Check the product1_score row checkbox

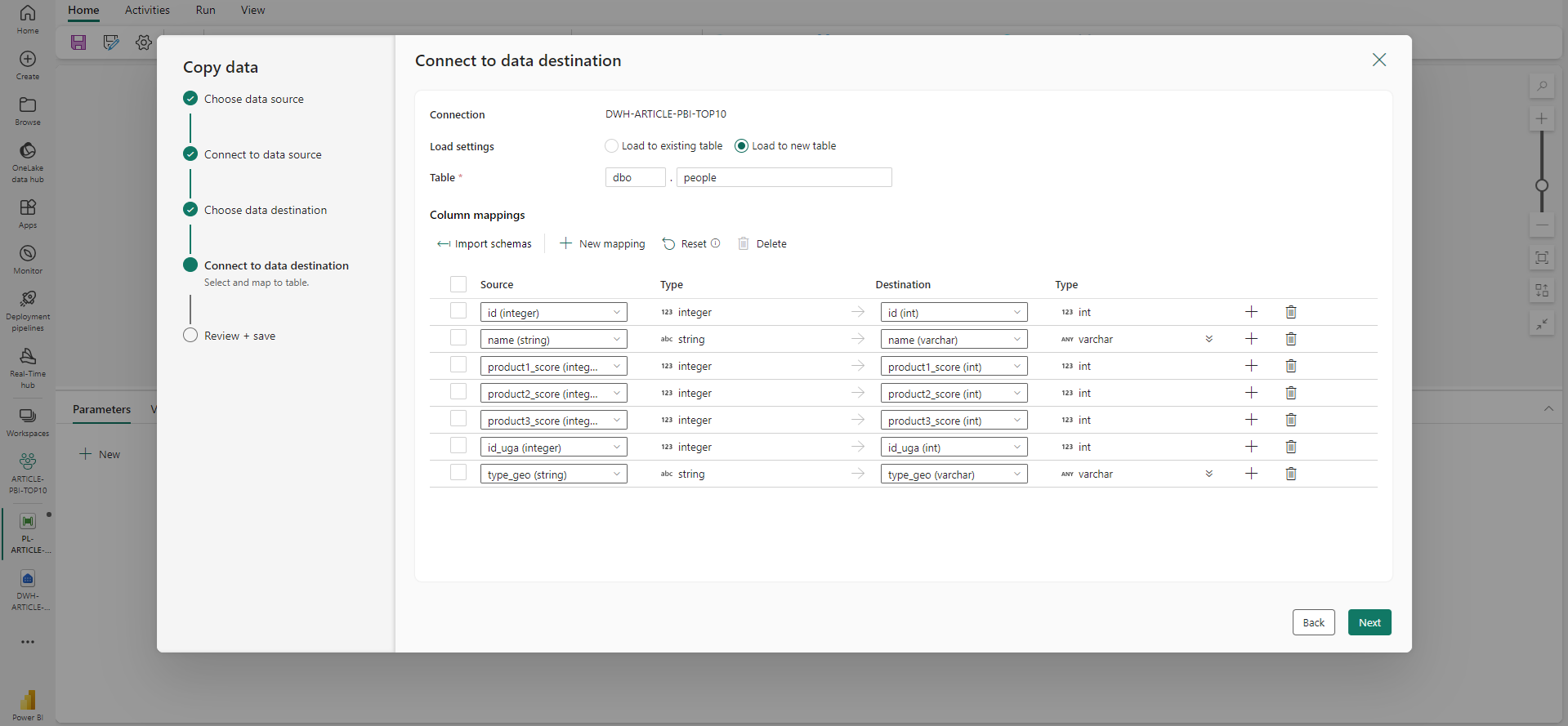458,365
